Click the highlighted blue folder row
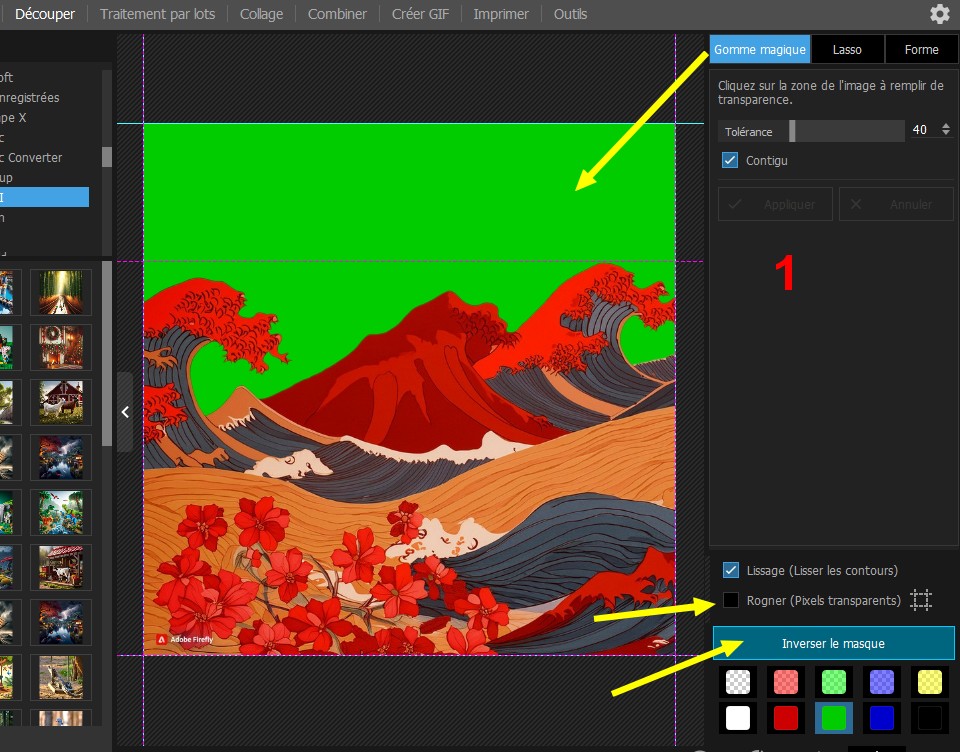The image size is (960, 752). (44, 197)
